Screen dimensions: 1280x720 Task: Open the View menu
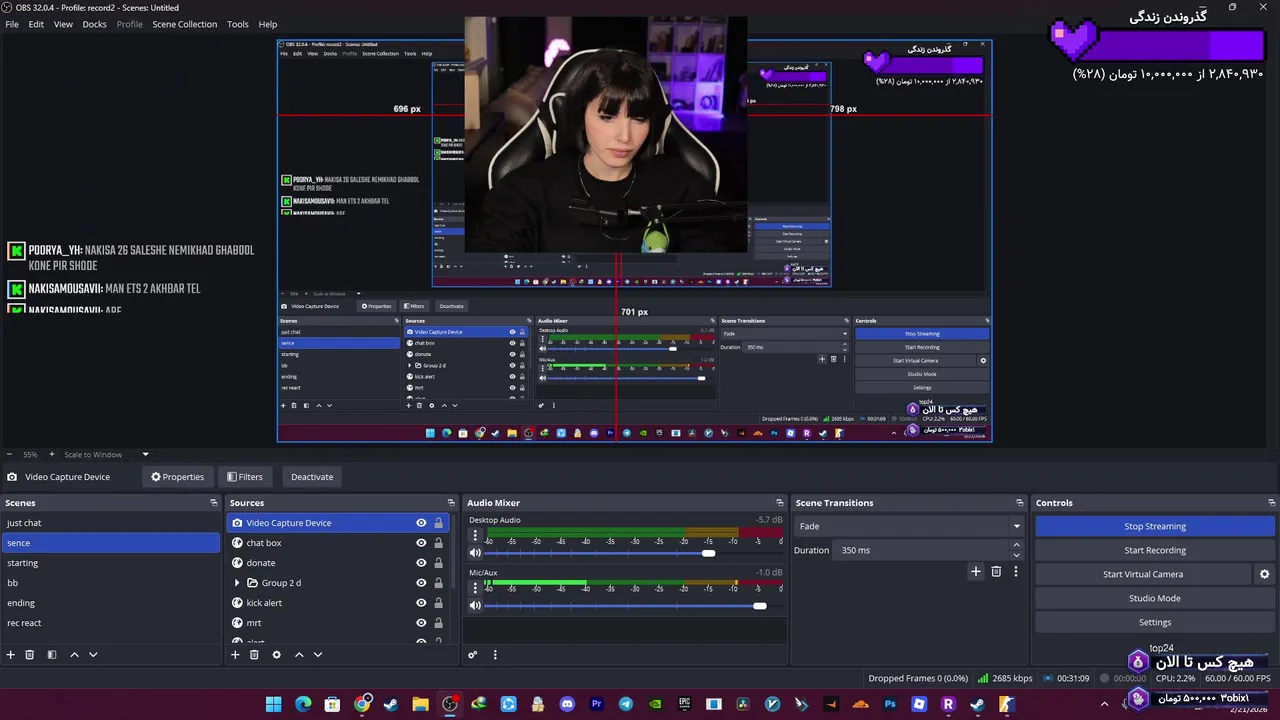(x=63, y=24)
